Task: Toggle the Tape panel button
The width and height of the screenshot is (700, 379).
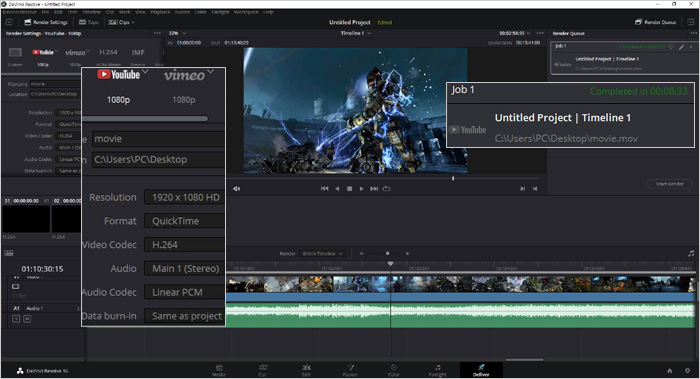Action: click(x=88, y=22)
